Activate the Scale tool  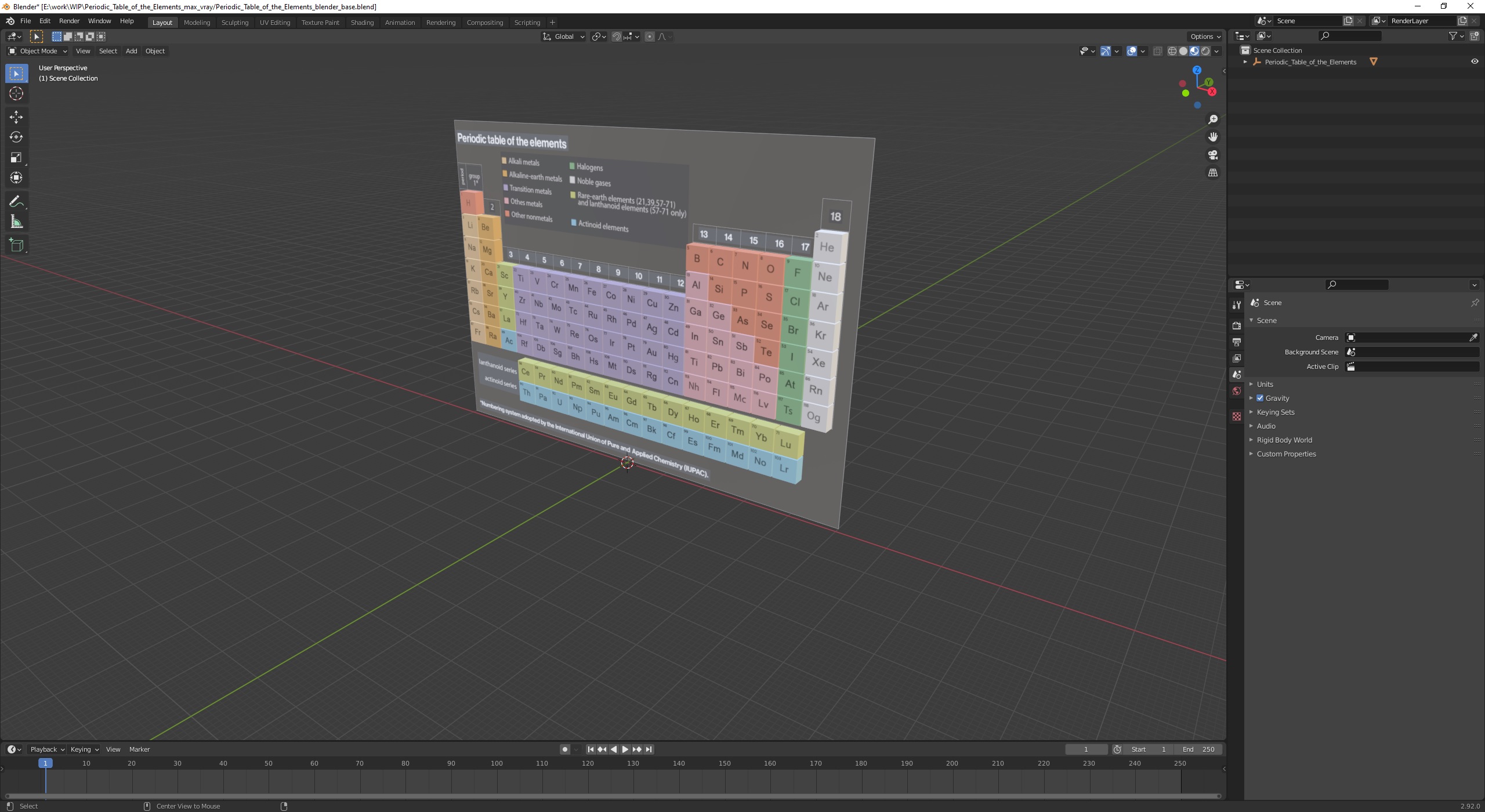point(16,158)
